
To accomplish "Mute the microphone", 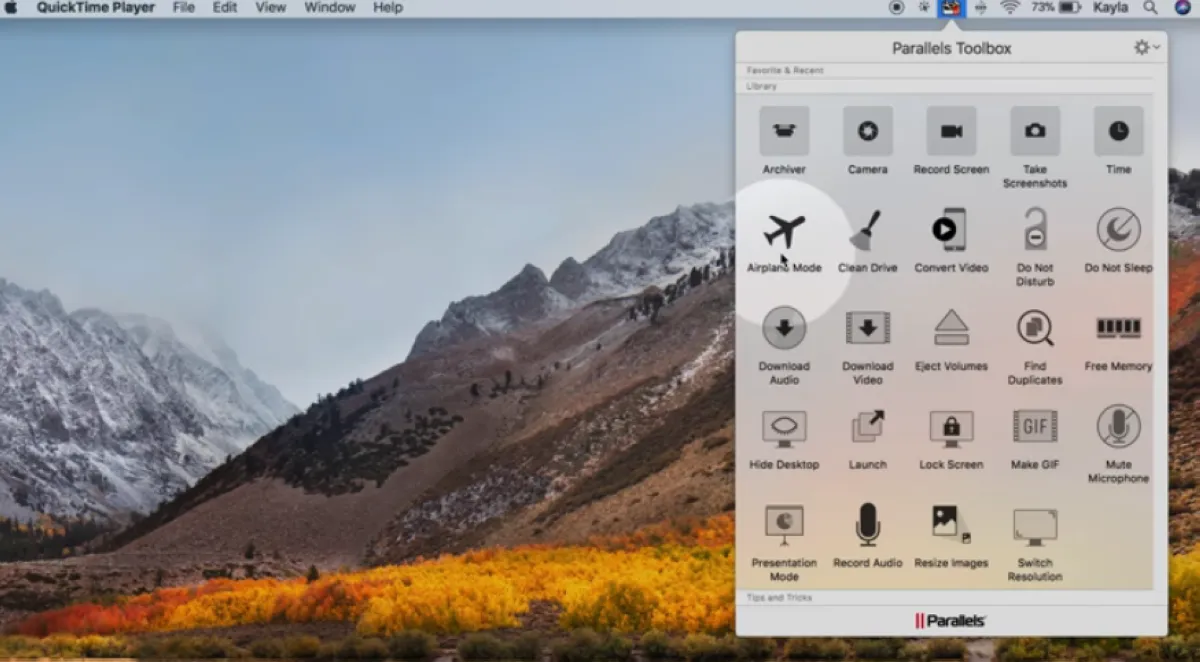I will (x=1118, y=427).
